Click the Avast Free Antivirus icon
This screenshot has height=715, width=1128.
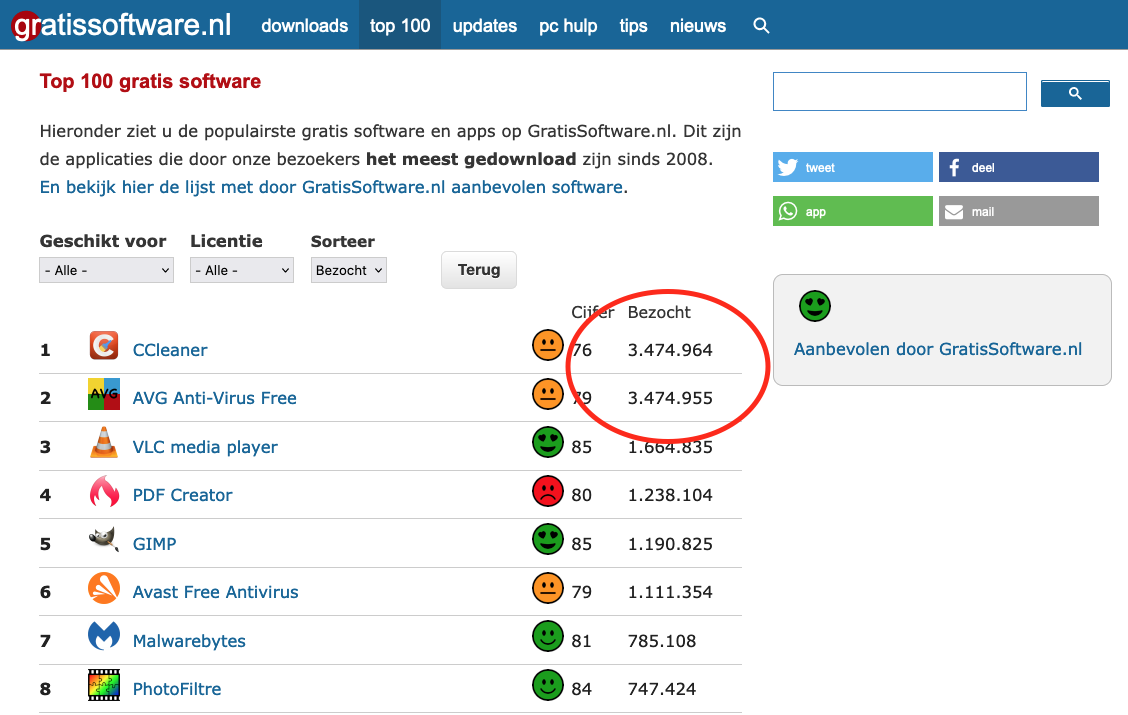[104, 589]
